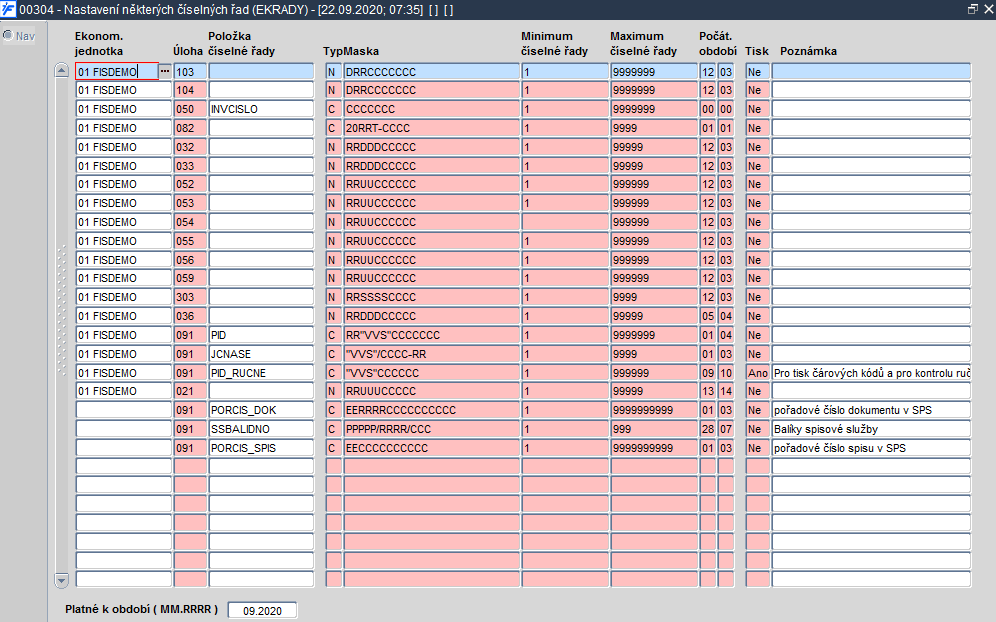Viewport: 996px width, 622px height.
Task: Click mask CCCCCCC in row 050
Action: (431, 109)
